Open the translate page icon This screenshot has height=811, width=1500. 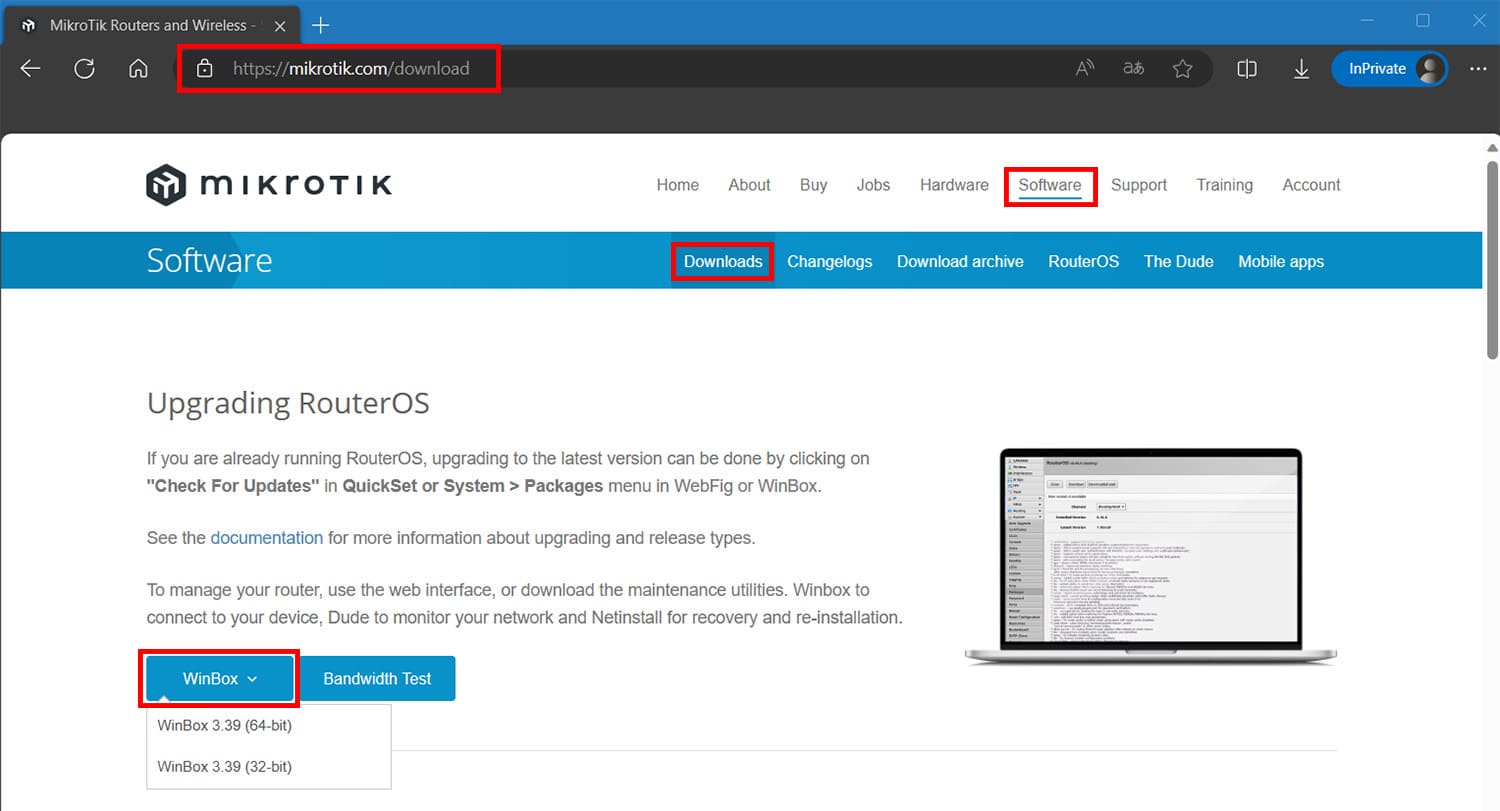[1133, 69]
